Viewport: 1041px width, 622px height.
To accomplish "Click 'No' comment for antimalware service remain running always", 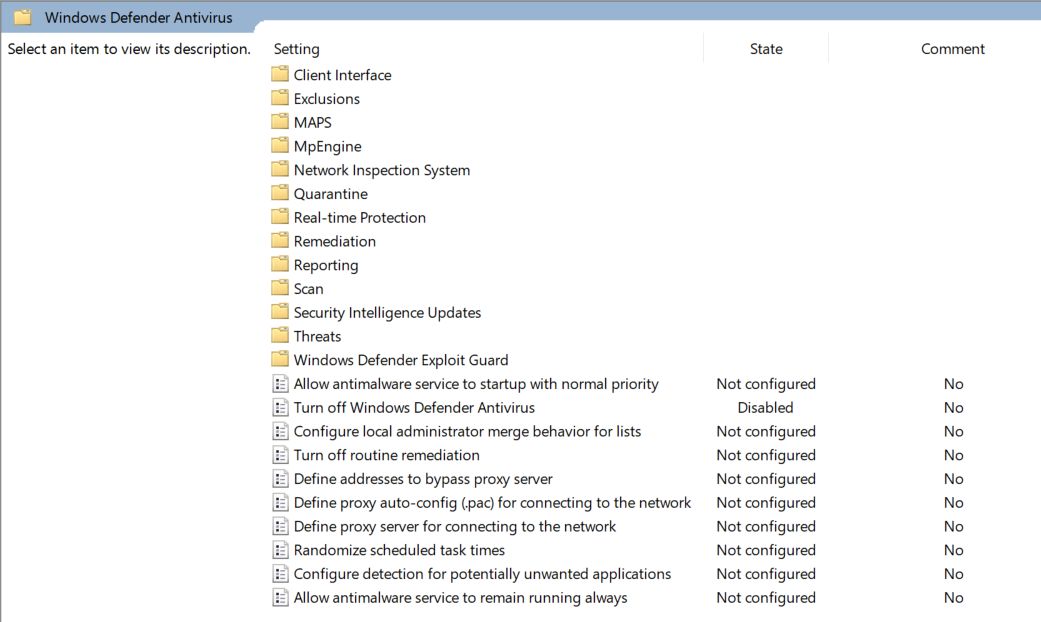I will [953, 598].
